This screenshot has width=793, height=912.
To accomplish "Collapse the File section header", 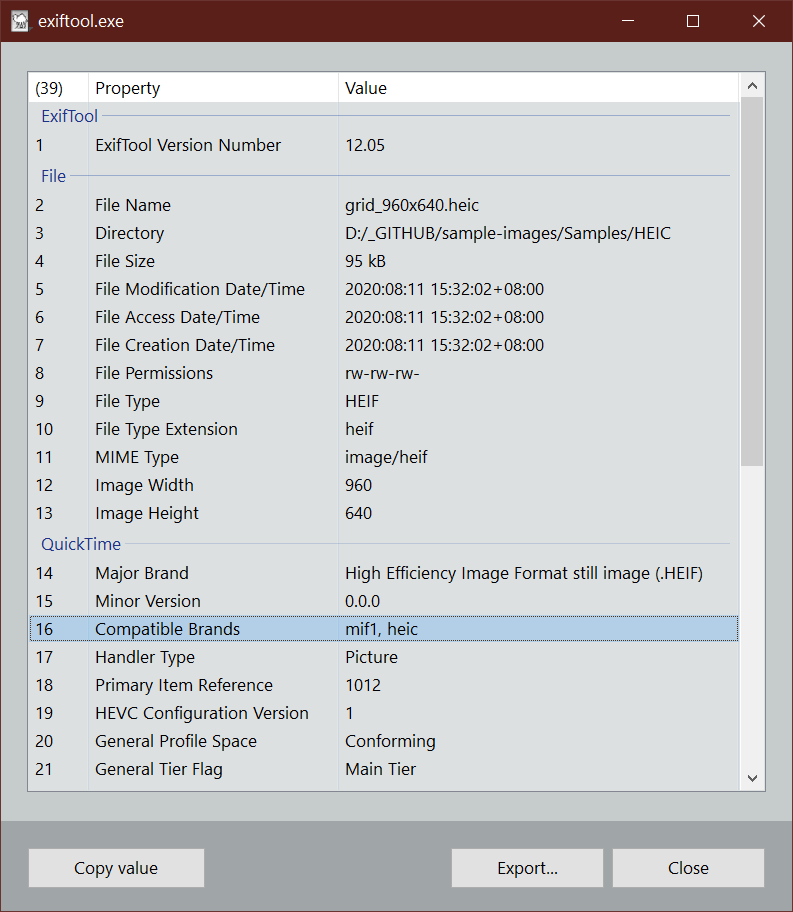I will coord(54,176).
